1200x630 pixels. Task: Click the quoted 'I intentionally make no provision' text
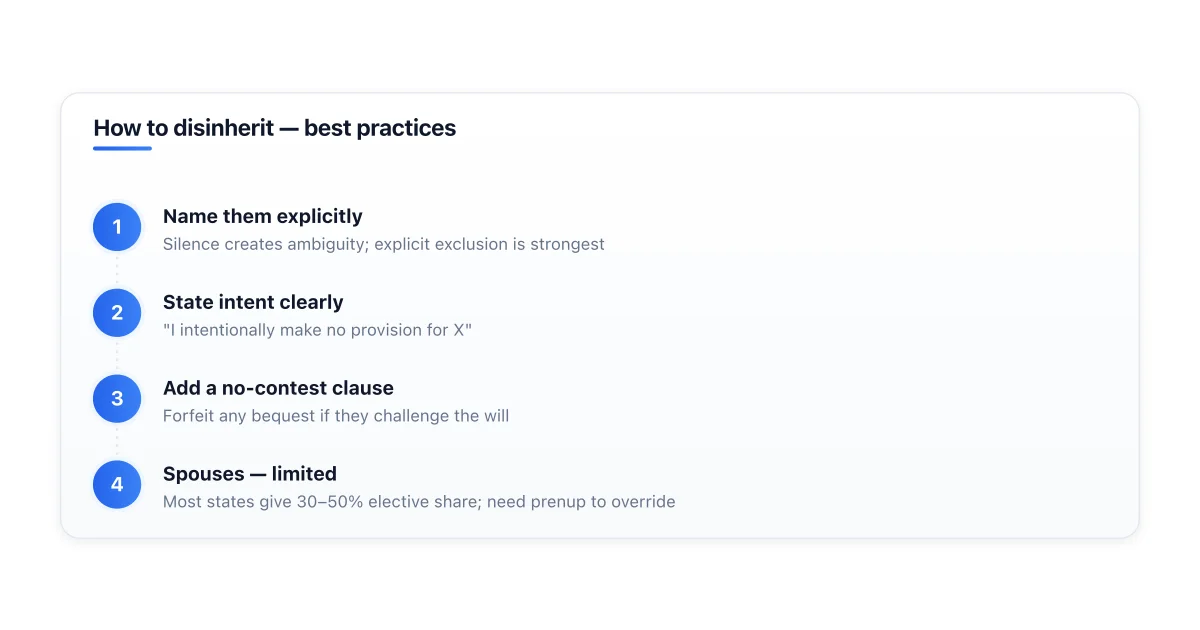pyautogui.click(x=317, y=330)
